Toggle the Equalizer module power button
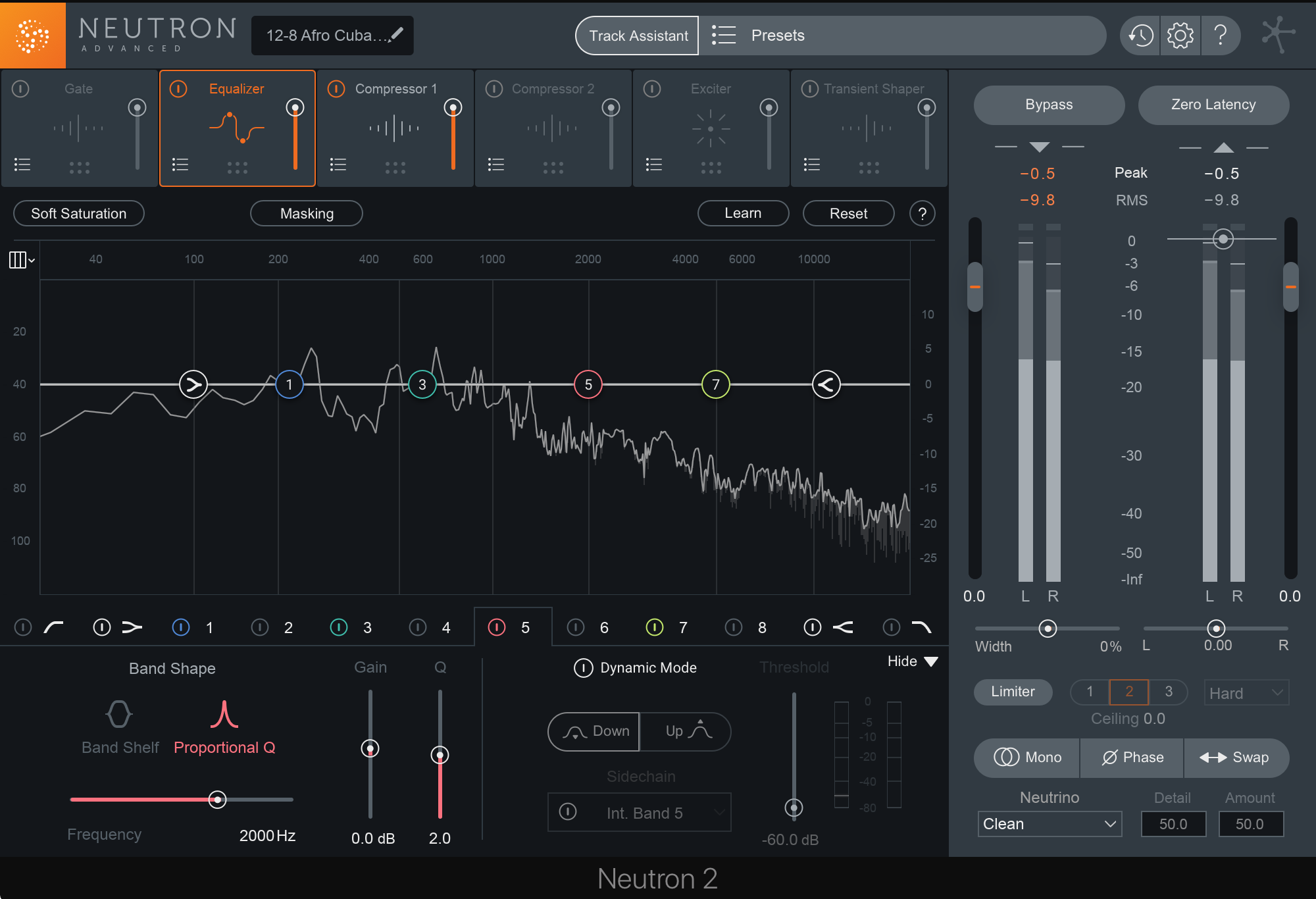 coord(179,88)
